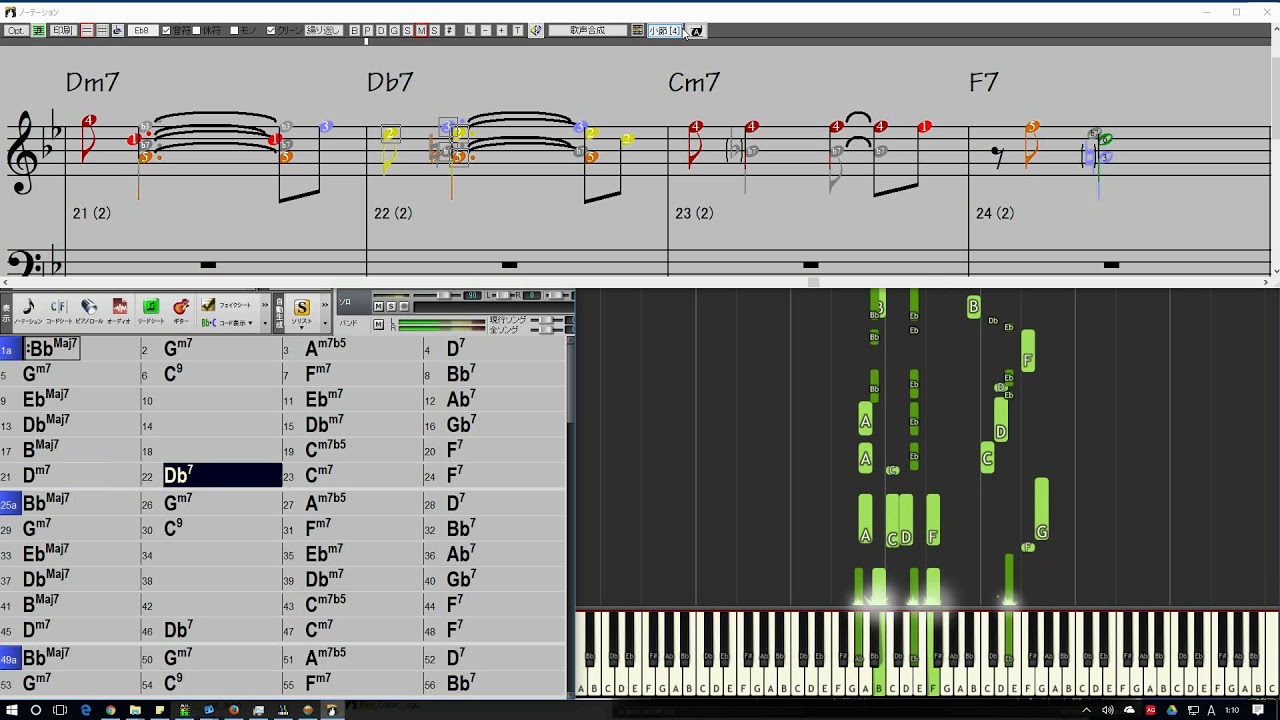Open dropdown arrow under 自動生成 overflow
1280x720 pixels.
325,323
